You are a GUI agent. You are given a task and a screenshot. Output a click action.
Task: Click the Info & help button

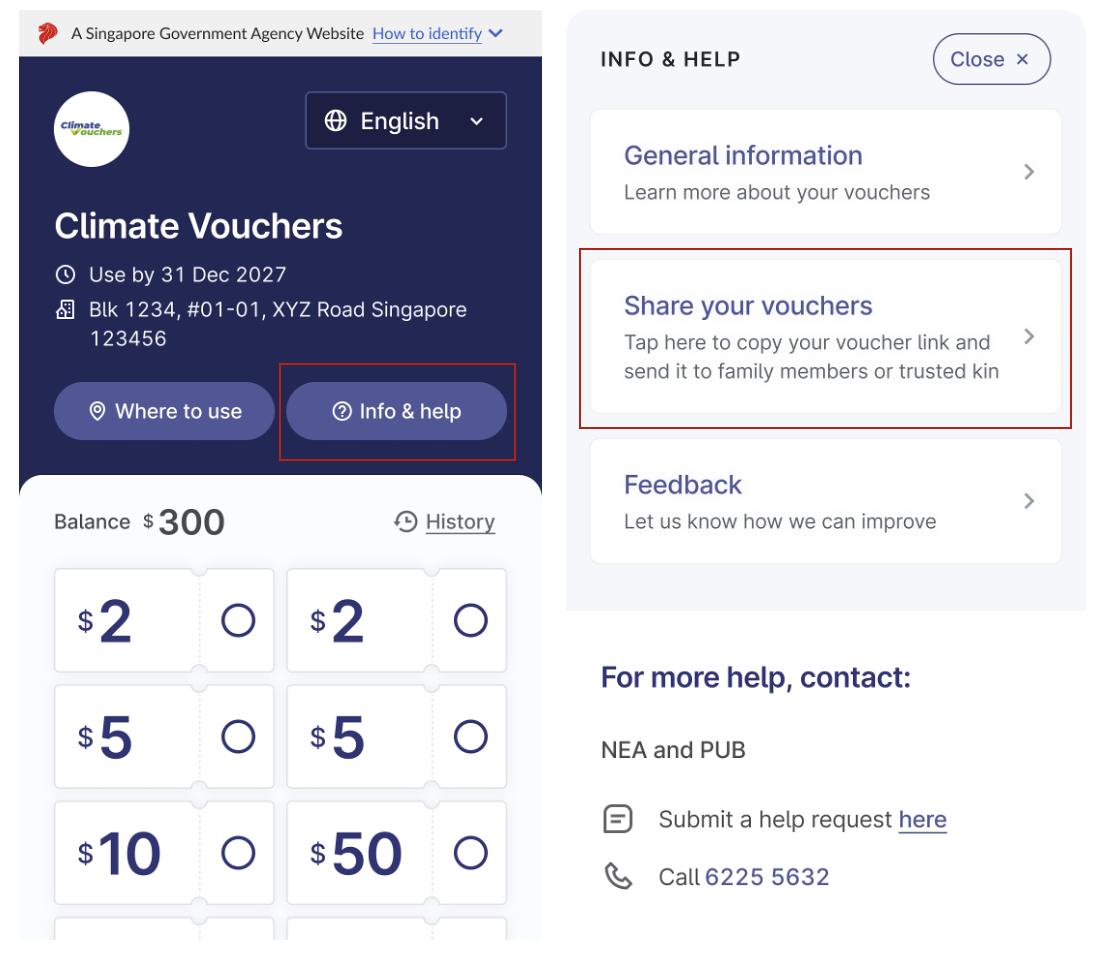pyautogui.click(x=396, y=411)
